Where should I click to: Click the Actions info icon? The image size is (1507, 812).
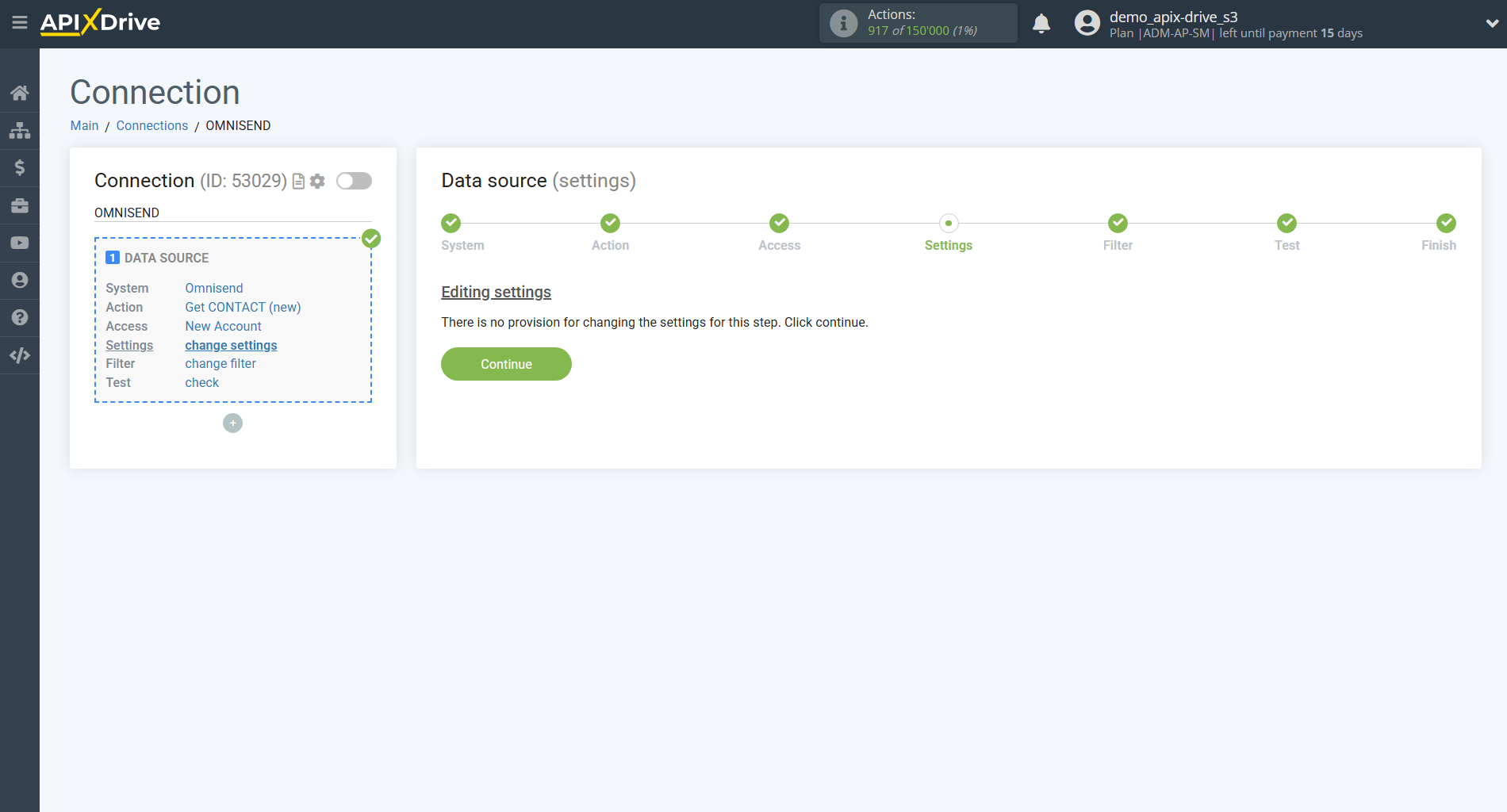coord(842,22)
